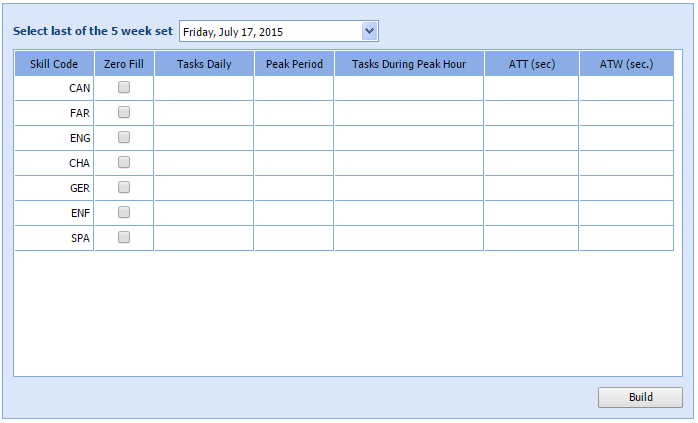The image size is (698, 423).
Task: Click Peak Period cell for ENG row
Action: click(294, 138)
